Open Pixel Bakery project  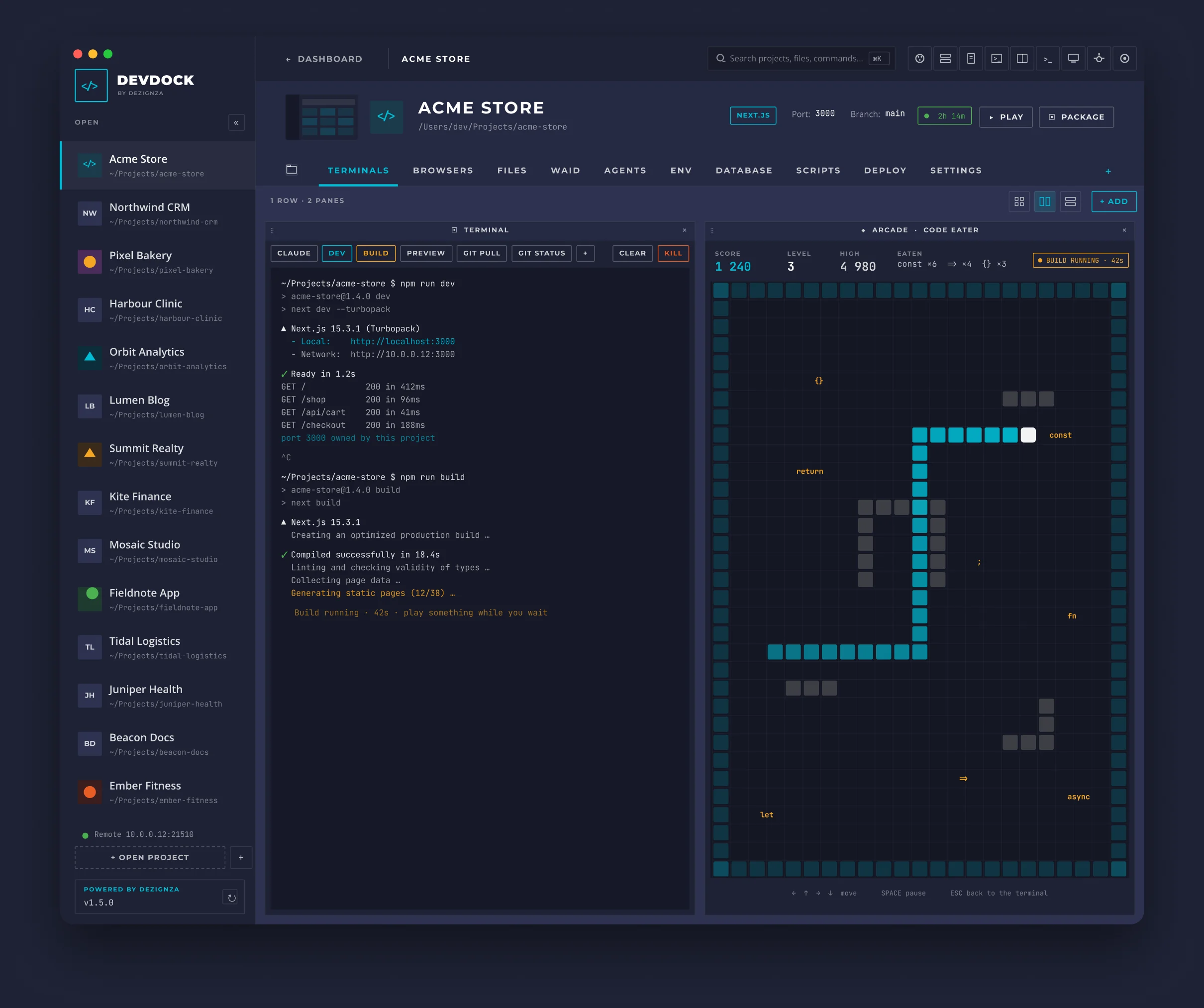[158, 262]
